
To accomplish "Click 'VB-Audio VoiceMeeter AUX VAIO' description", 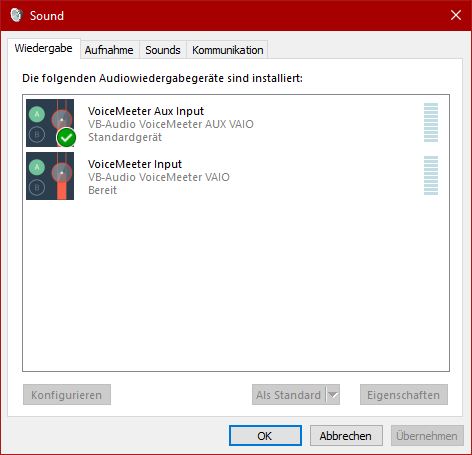I will coord(171,124).
